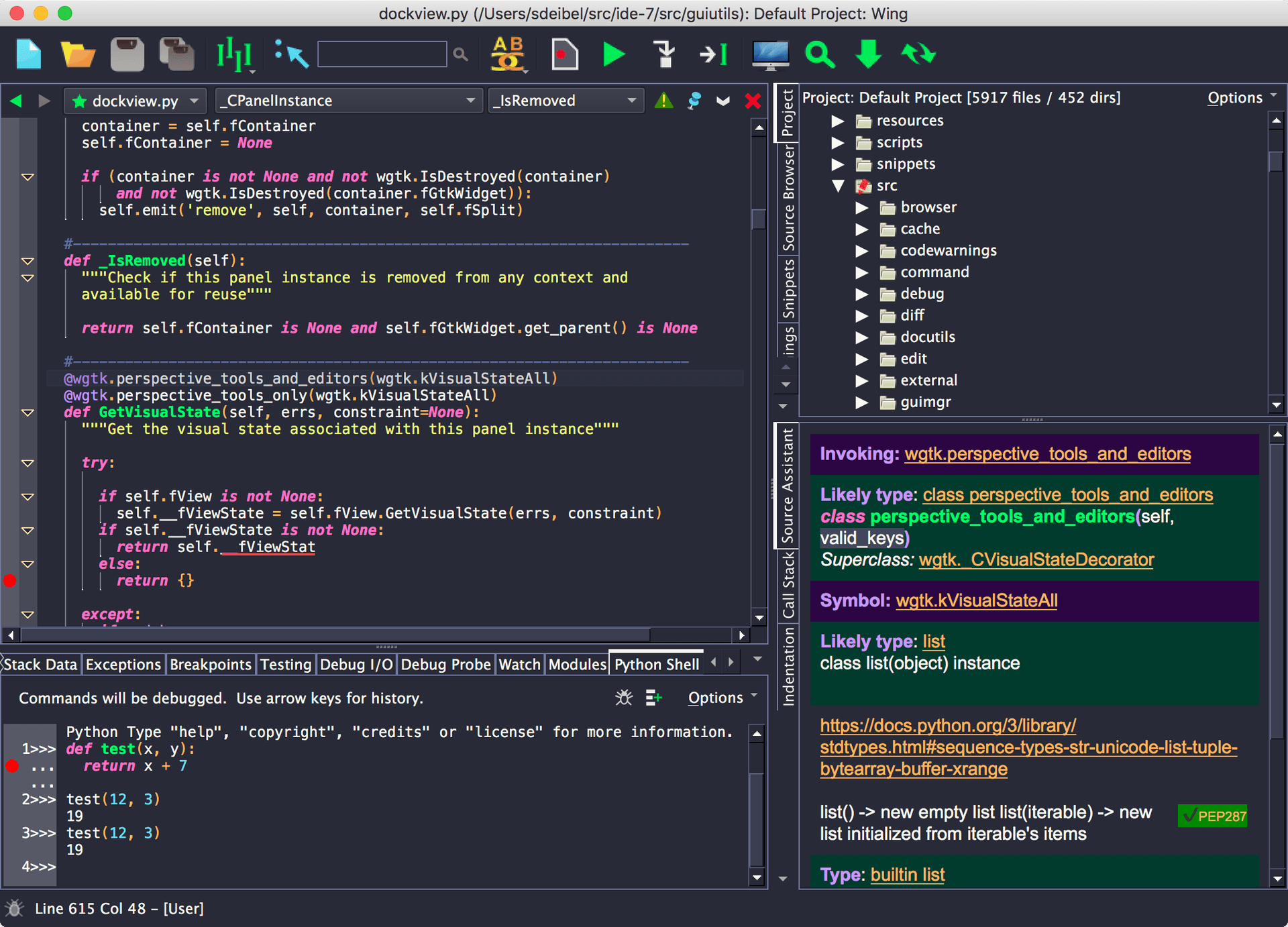Follow the wgtk.kVisualStateAll symbol link

point(976,600)
